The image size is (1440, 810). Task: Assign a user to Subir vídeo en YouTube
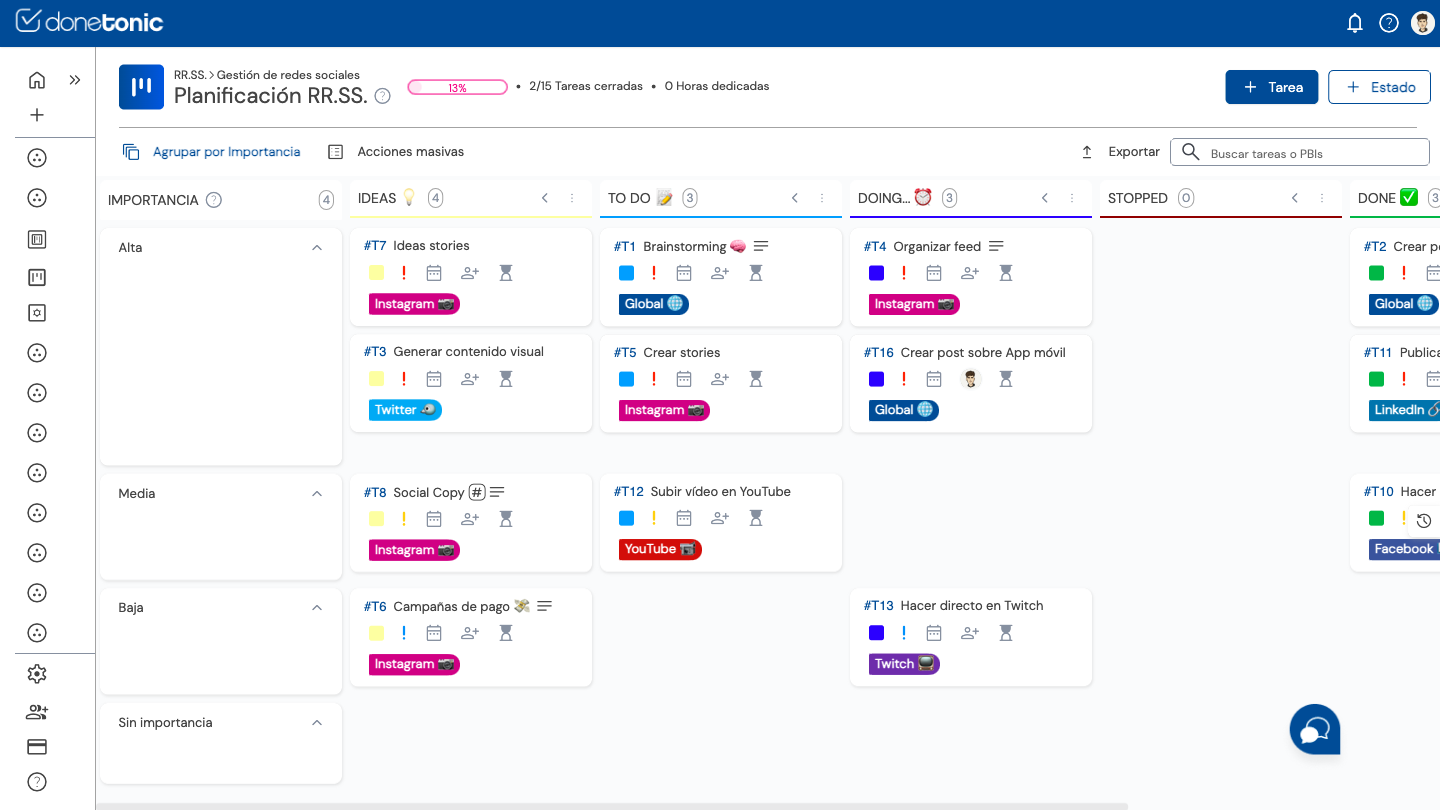(x=720, y=518)
